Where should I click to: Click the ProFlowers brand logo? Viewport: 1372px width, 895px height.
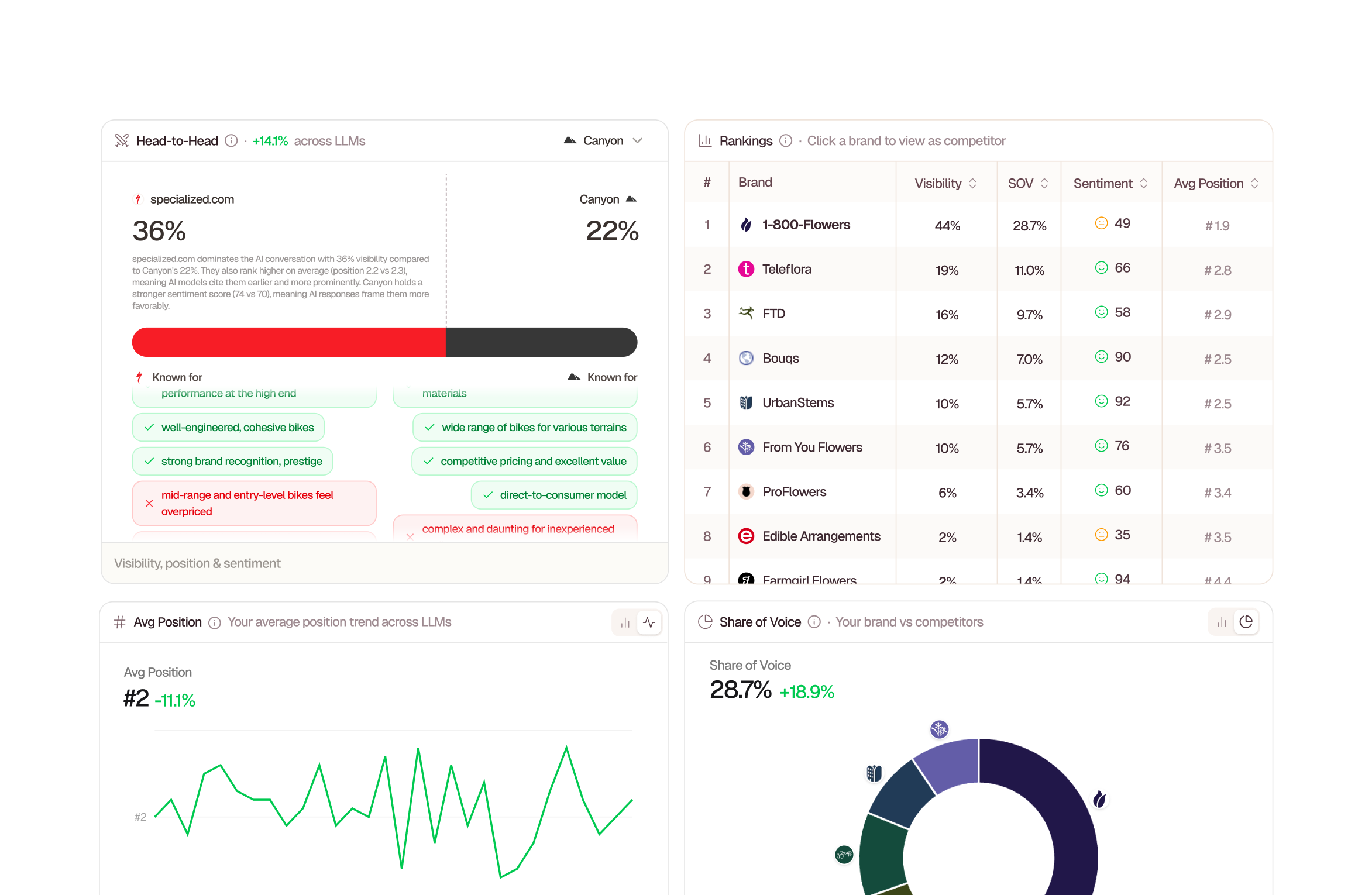pos(746,491)
